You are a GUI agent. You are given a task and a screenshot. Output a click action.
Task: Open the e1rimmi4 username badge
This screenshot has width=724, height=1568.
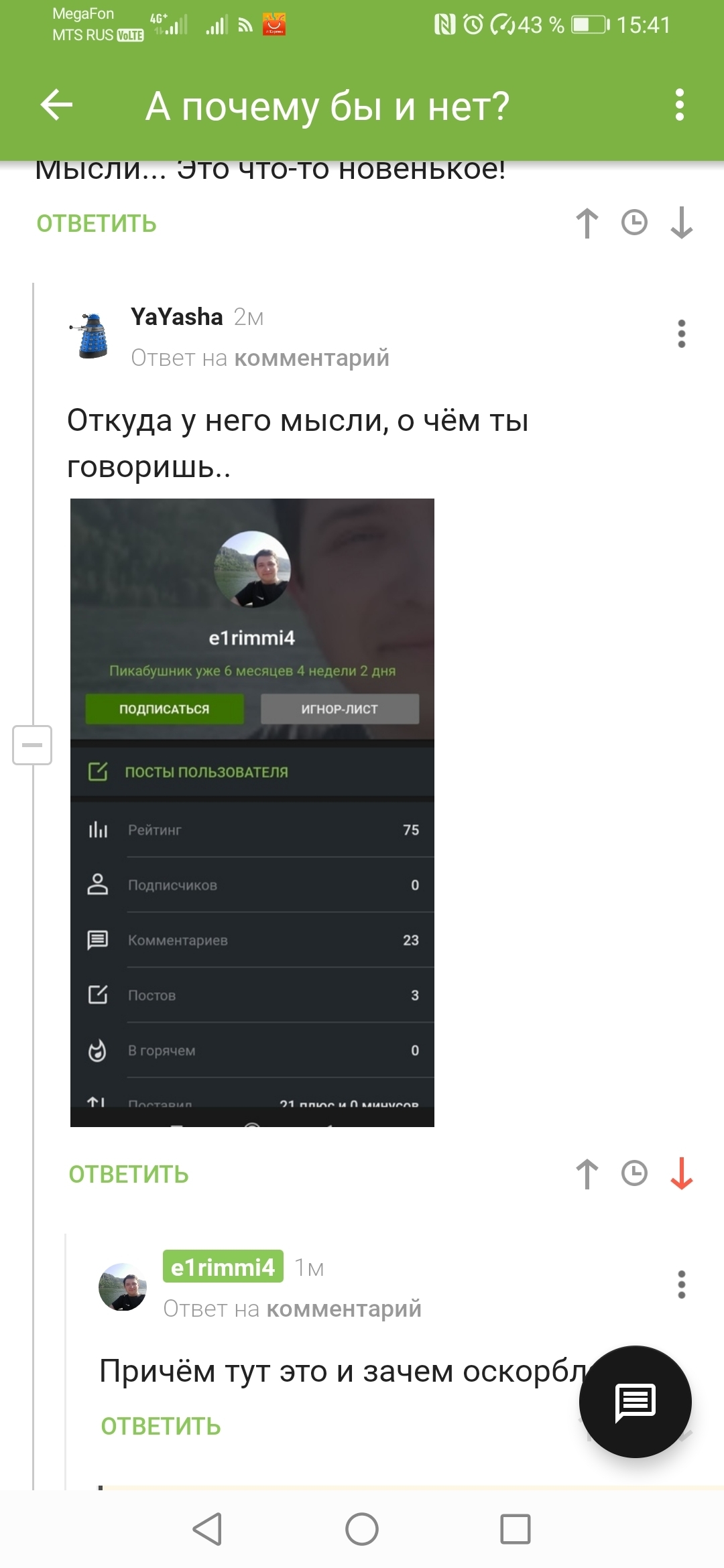coord(223,1267)
